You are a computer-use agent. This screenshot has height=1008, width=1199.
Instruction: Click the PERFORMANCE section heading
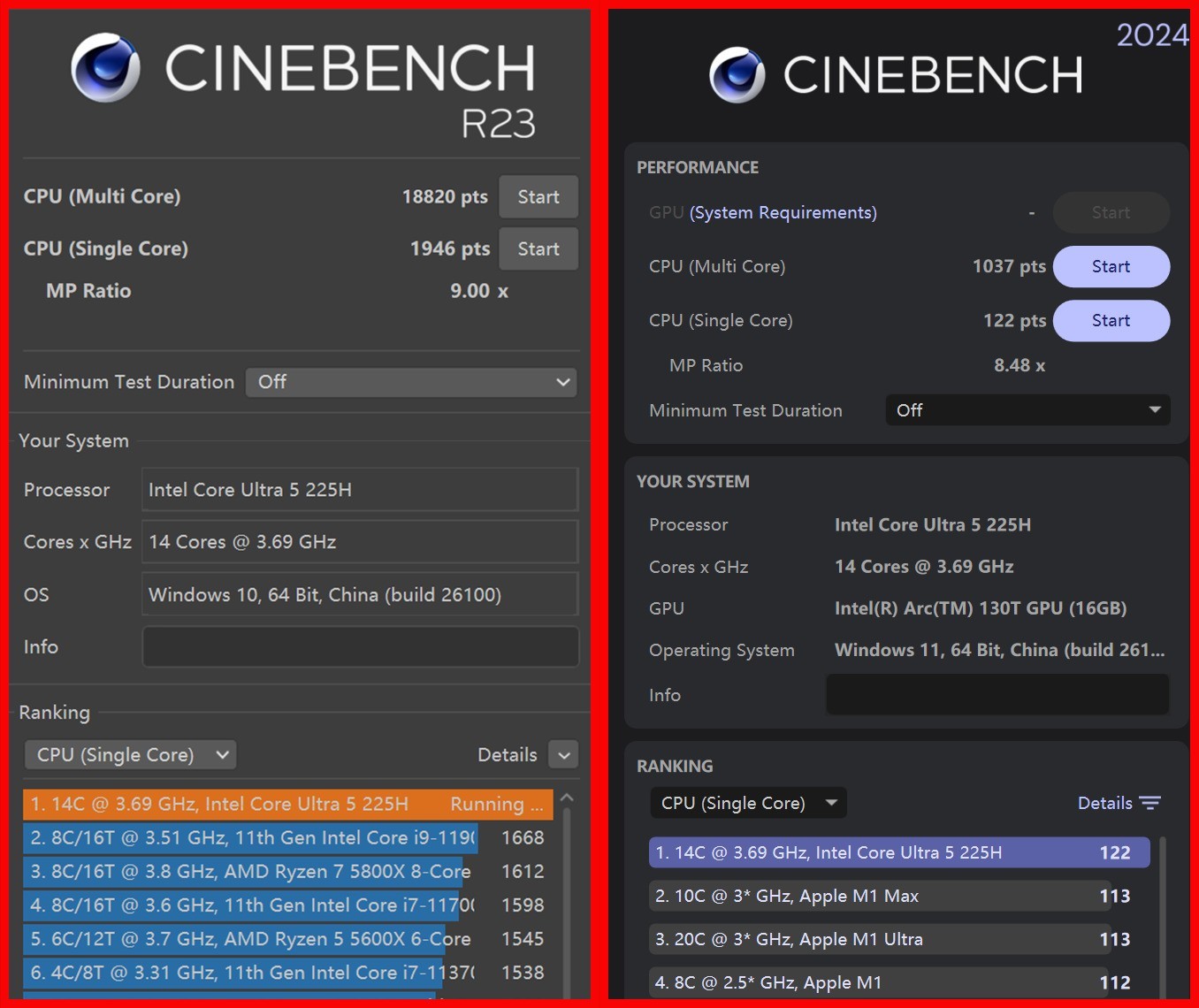click(698, 167)
